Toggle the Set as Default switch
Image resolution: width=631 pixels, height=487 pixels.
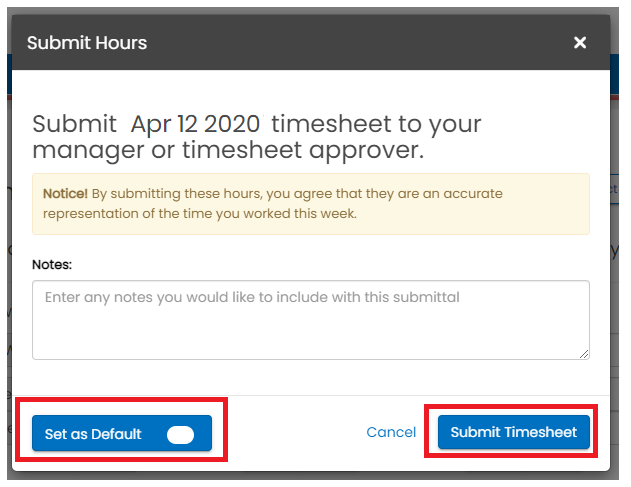(x=180, y=434)
